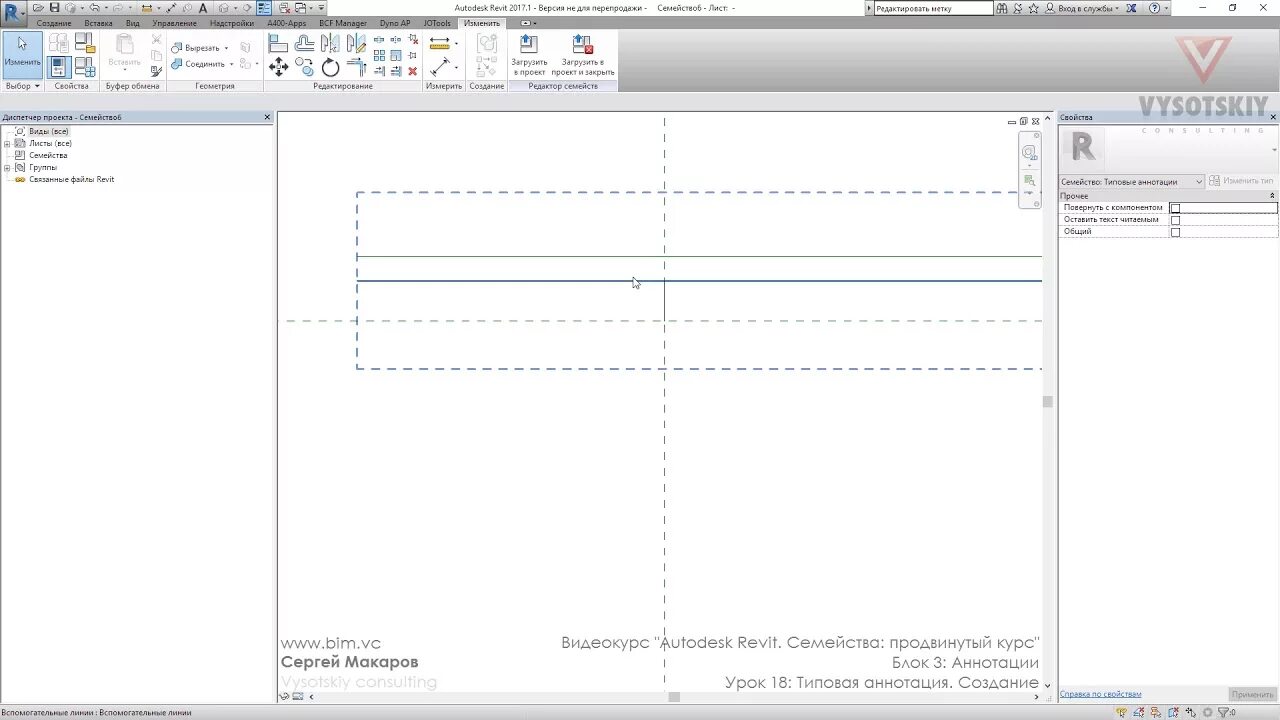1280x720 pixels.
Task: Pick the Copy tool in editing panel
Action: click(x=304, y=68)
